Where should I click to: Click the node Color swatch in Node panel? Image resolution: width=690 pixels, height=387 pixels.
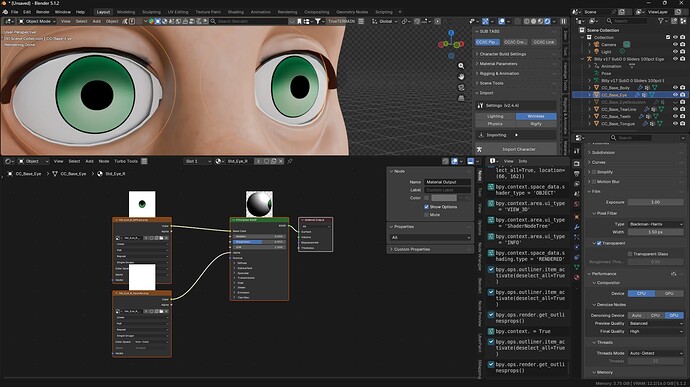click(444, 198)
